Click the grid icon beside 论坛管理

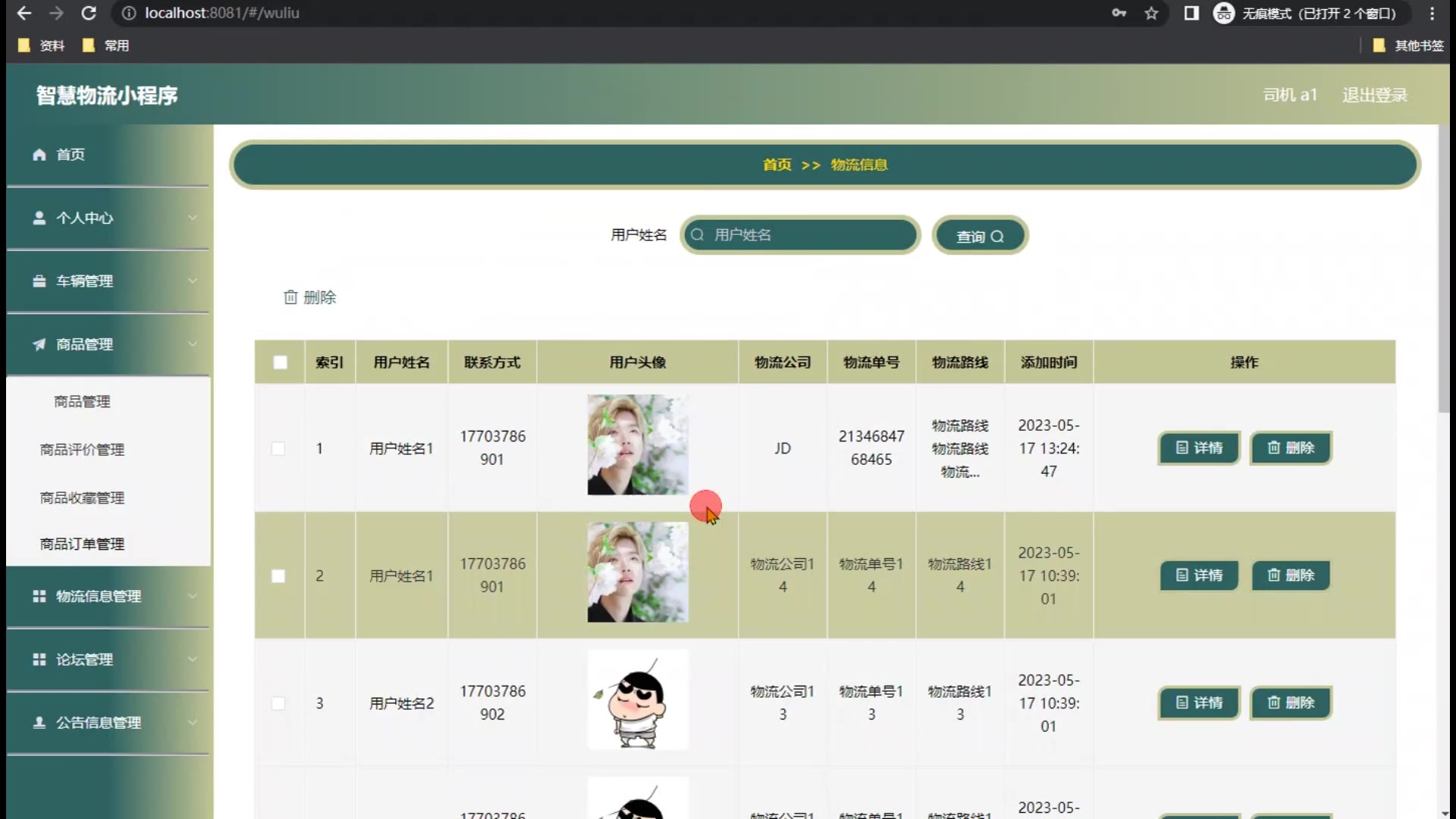click(39, 660)
